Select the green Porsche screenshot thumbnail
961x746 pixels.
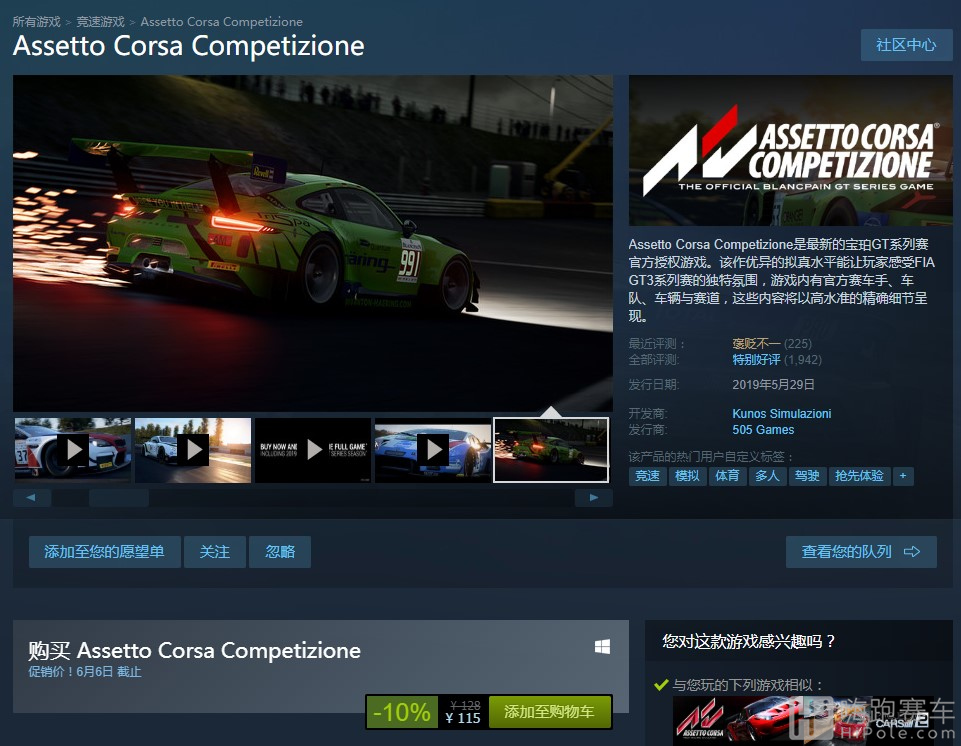551,450
